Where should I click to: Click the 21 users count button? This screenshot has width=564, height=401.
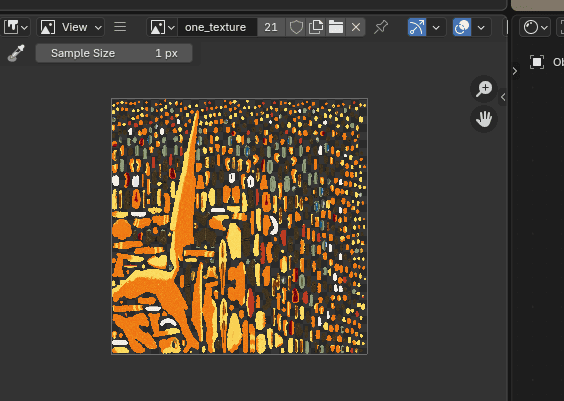point(271,27)
